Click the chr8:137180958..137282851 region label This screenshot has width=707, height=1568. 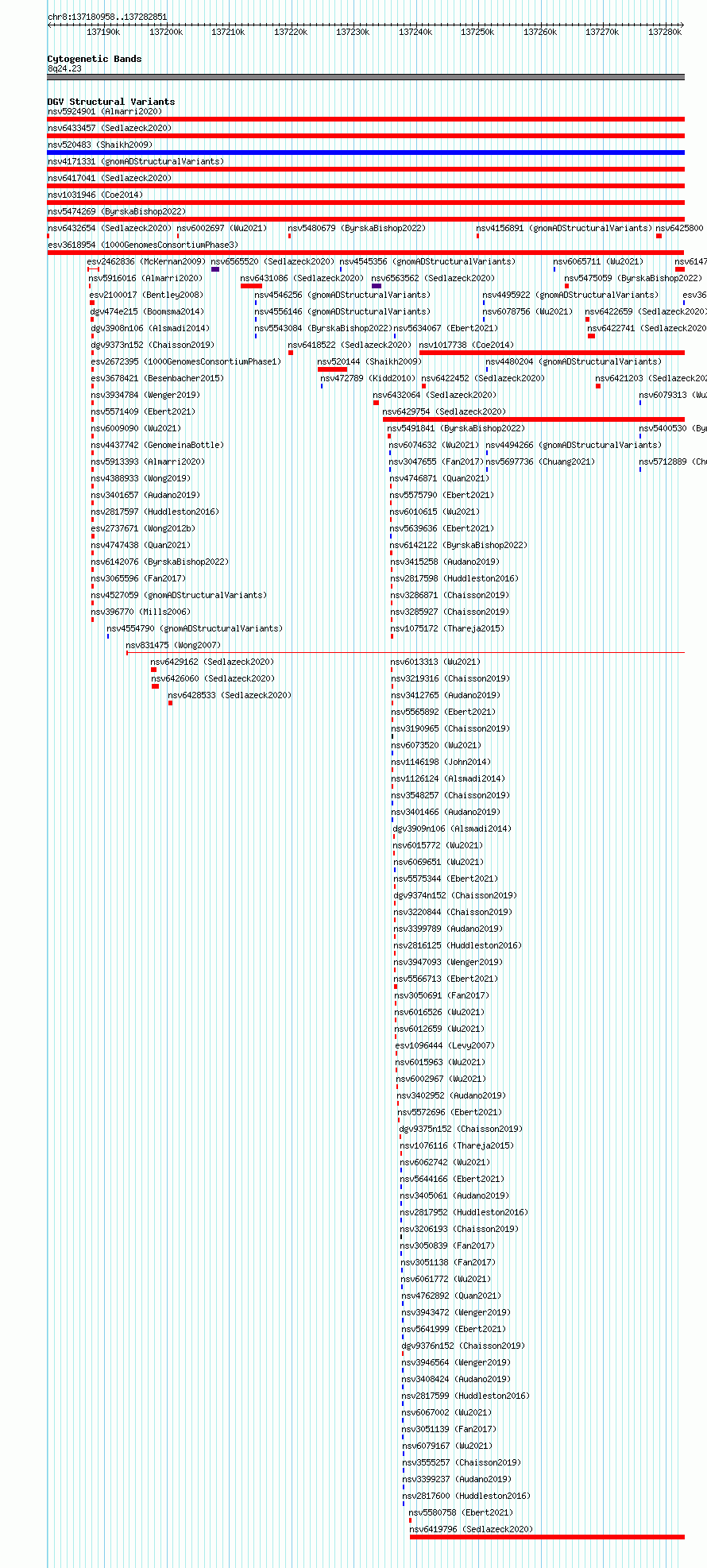(107, 17)
